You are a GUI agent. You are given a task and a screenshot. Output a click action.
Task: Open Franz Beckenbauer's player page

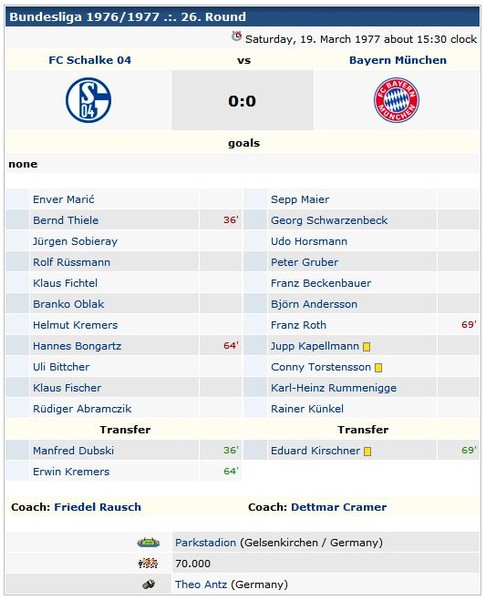321,283
